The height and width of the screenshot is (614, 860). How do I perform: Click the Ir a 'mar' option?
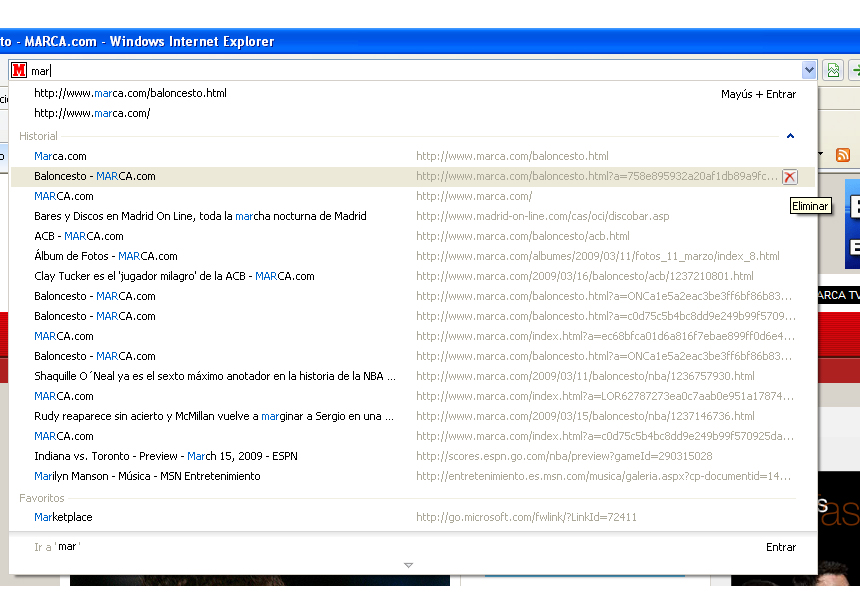point(57,547)
